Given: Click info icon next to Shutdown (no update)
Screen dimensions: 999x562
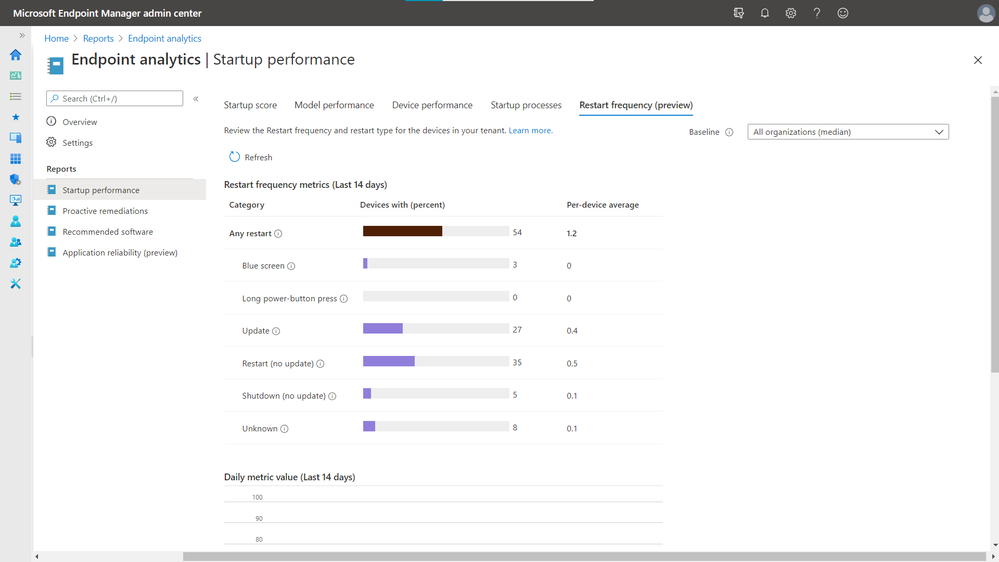Looking at the screenshot, I should coord(332,396).
